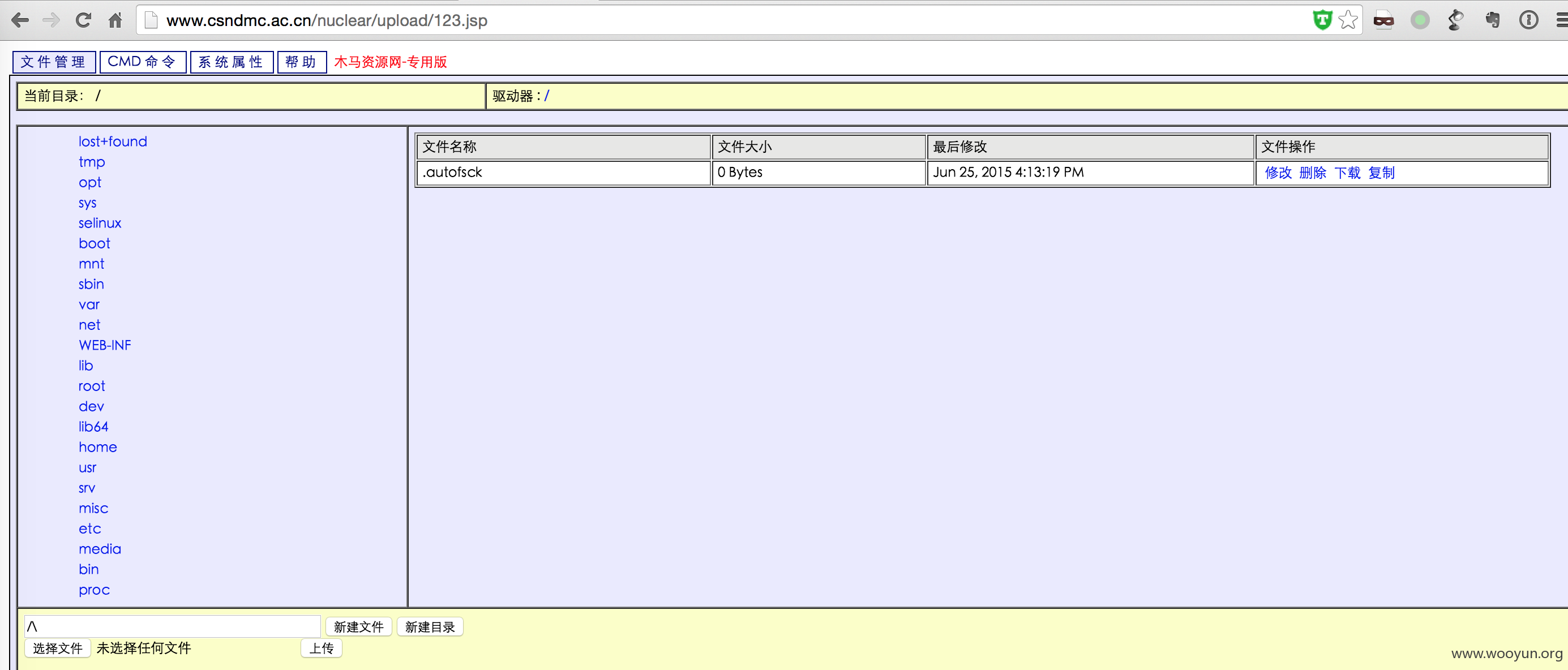Screen dimensions: 1568x670
Task: Open the sbin directory
Action: 91,284
